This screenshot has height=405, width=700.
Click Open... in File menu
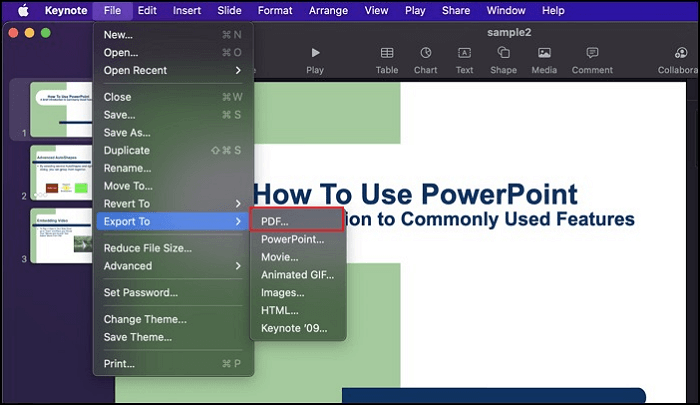pyautogui.click(x=172, y=53)
